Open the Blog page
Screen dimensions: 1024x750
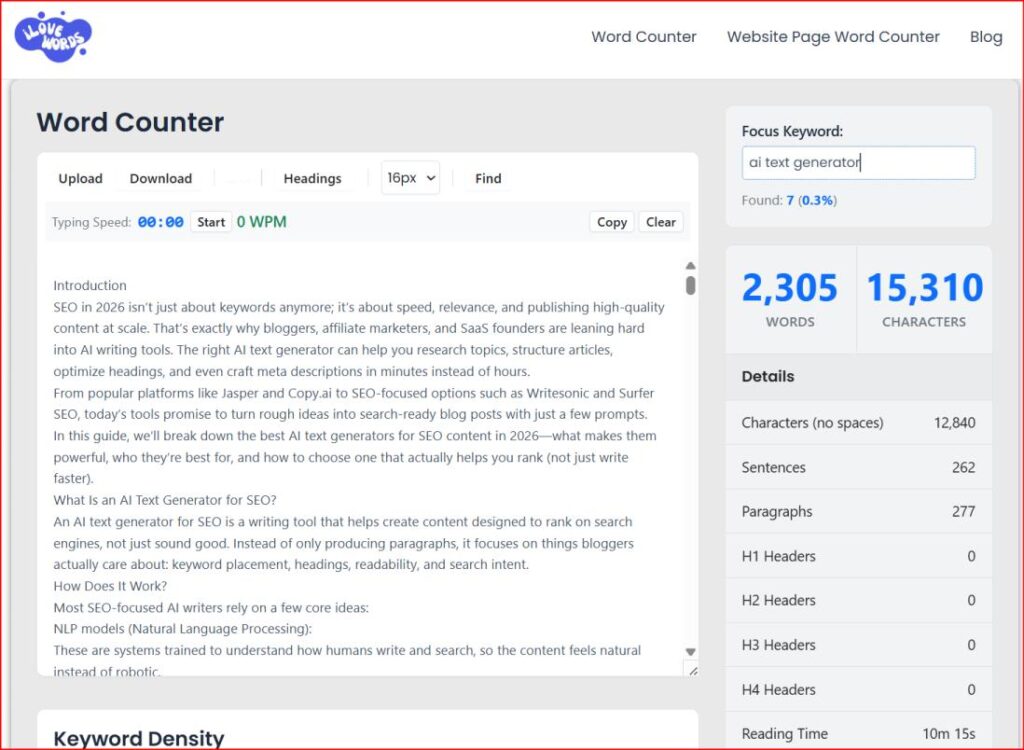click(986, 36)
